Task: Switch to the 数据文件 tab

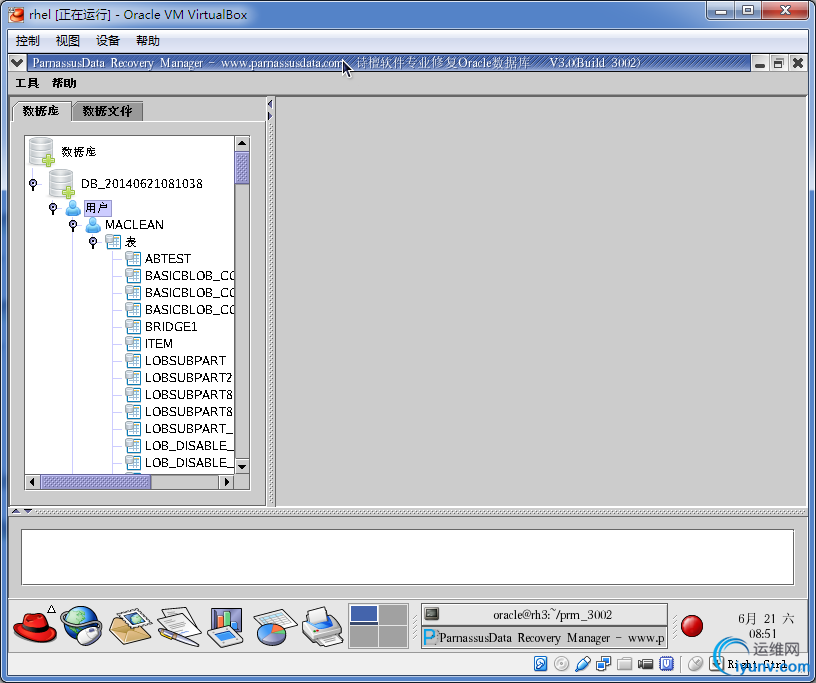Action: (107, 111)
